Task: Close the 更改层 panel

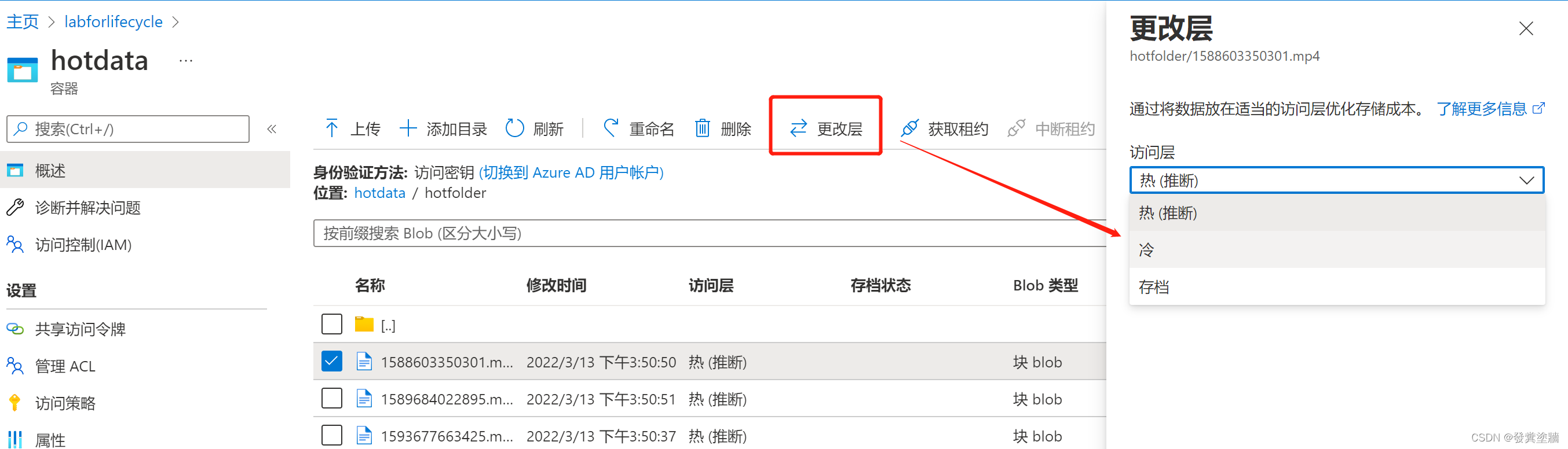Action: click(x=1525, y=28)
